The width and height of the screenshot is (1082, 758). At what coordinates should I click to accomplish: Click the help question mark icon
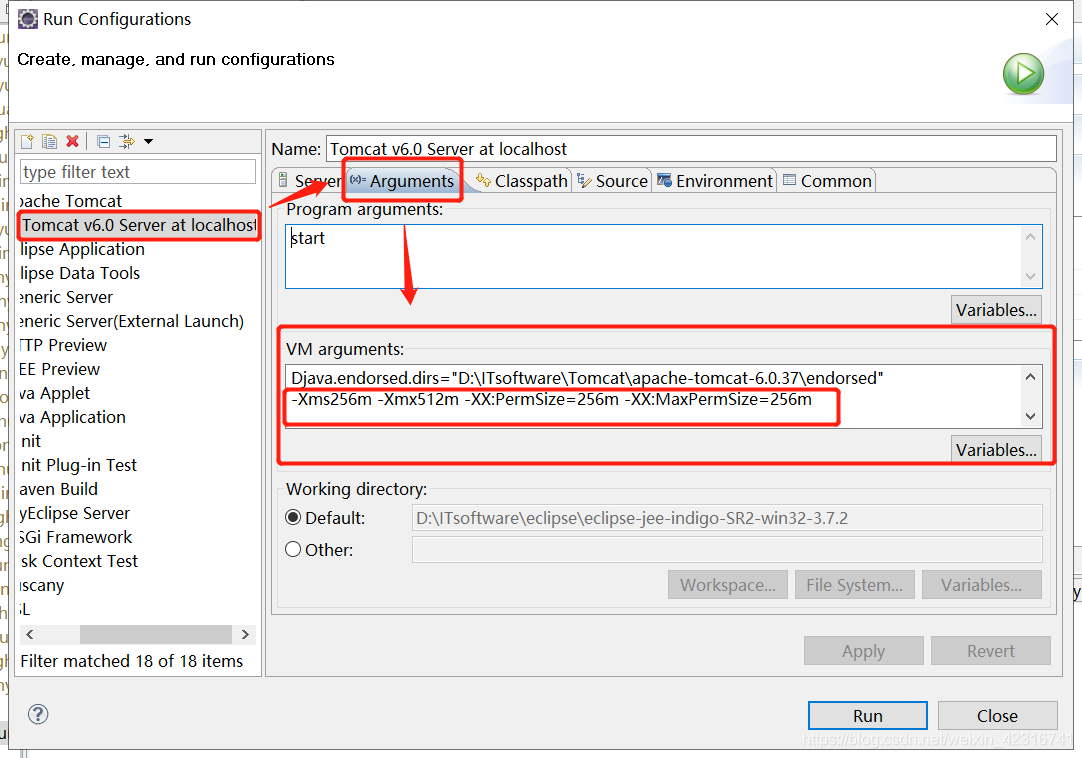37,714
